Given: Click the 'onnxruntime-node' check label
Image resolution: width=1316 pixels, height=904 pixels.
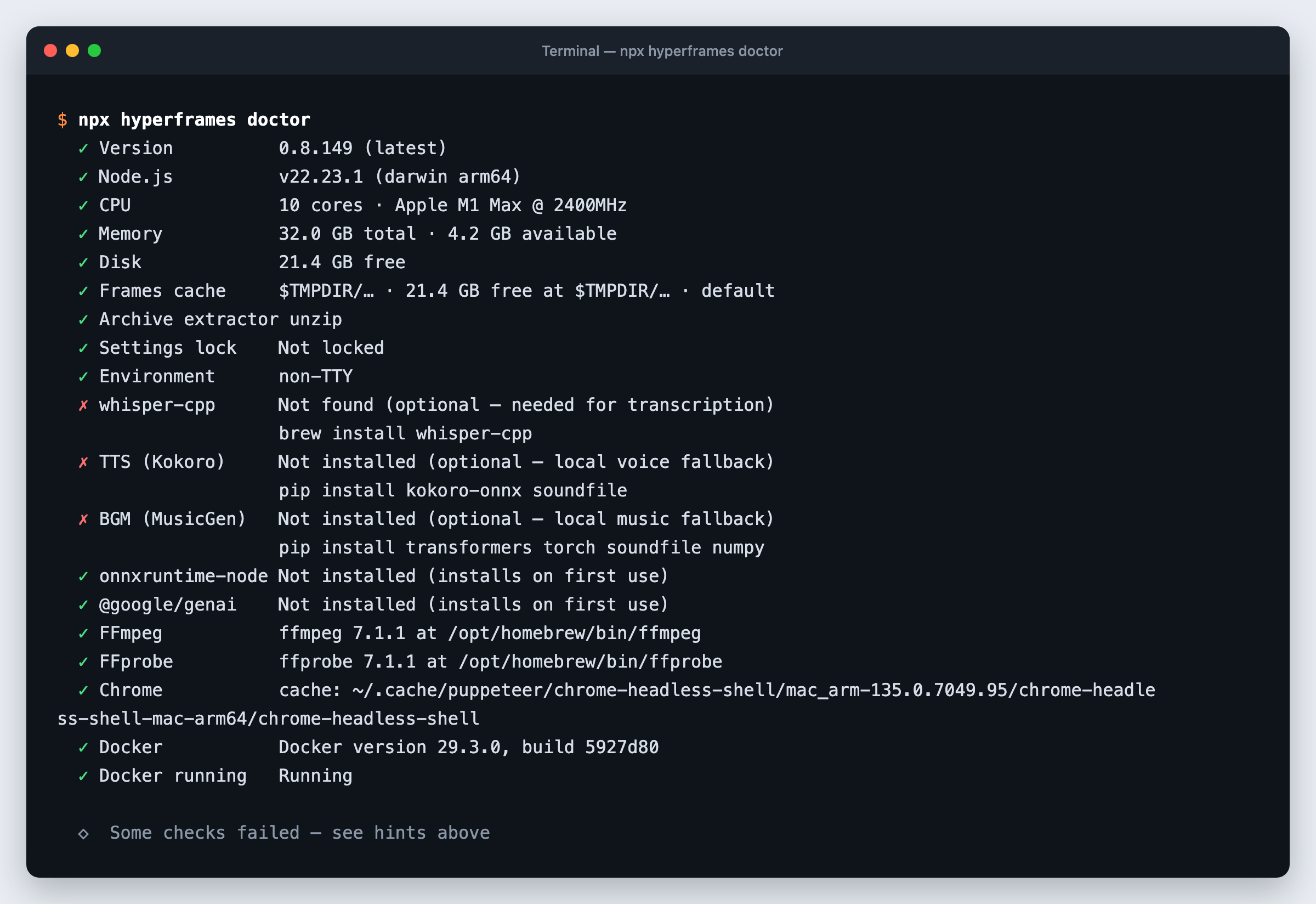Looking at the screenshot, I should [x=184, y=577].
